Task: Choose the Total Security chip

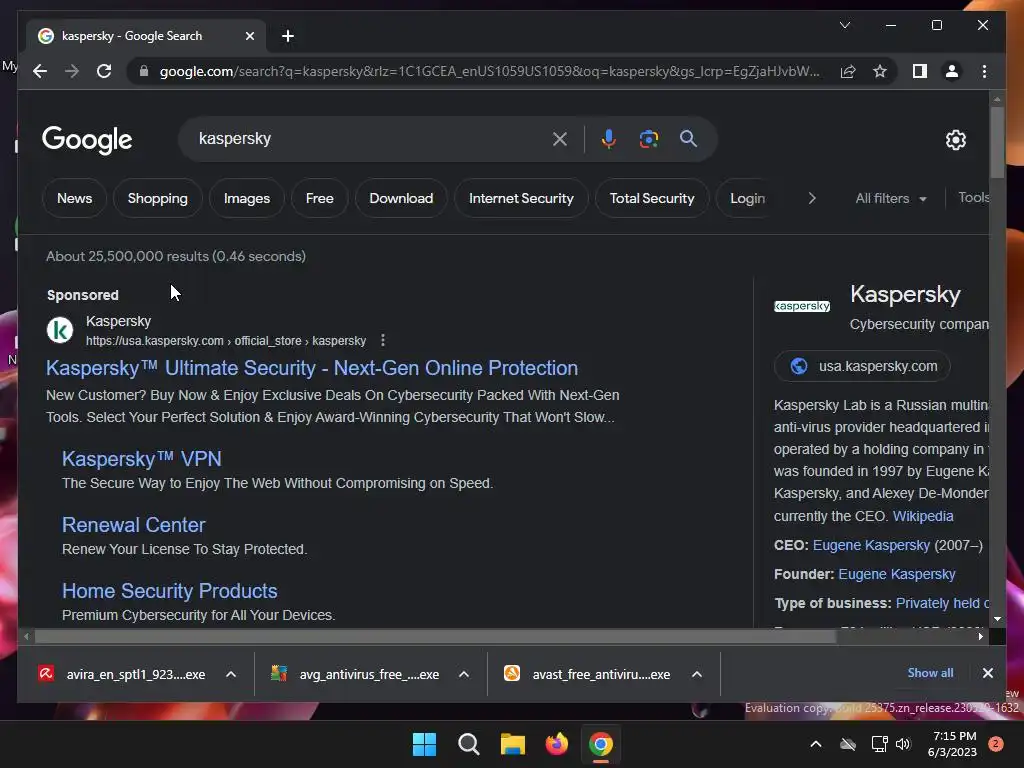Action: (x=652, y=199)
